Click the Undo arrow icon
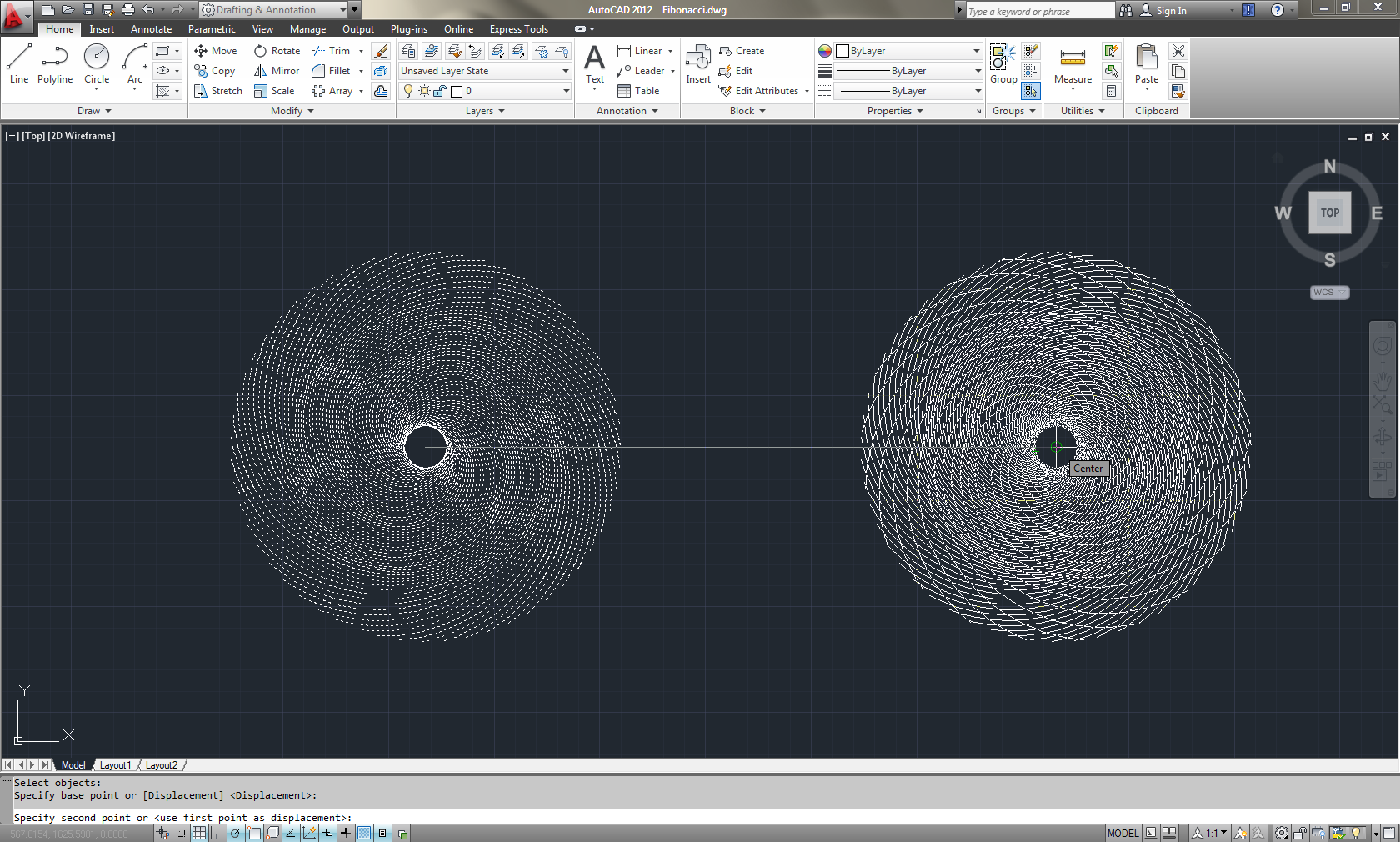Image resolution: width=1400 pixels, height=842 pixels. pyautogui.click(x=147, y=10)
